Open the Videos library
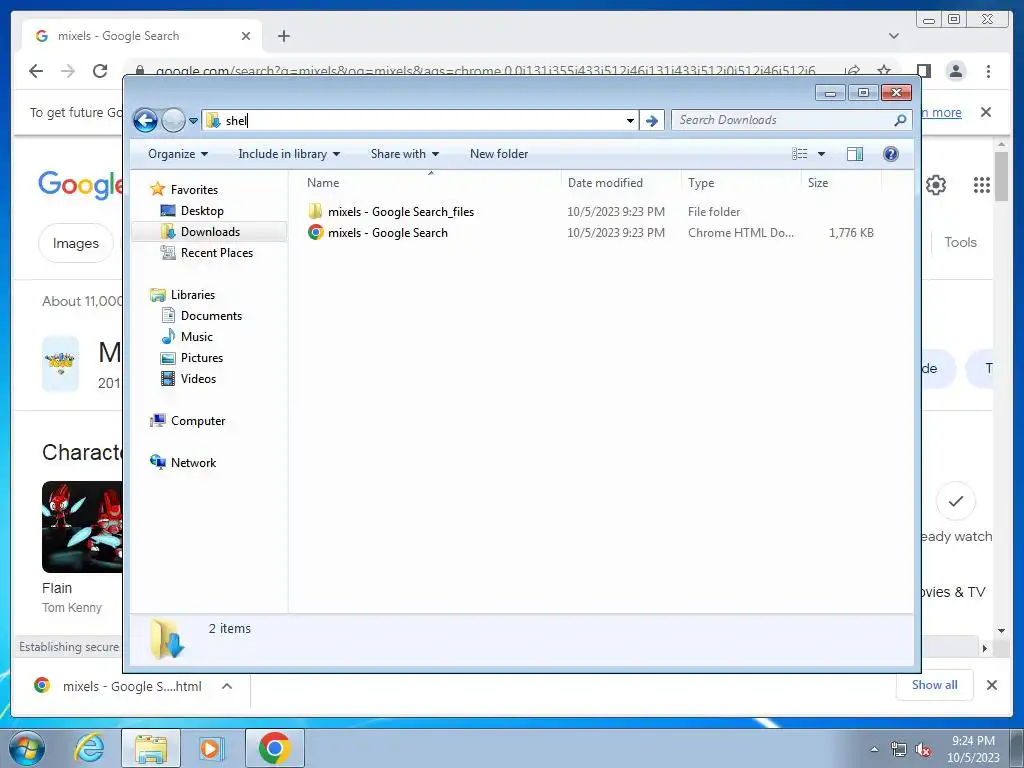Viewport: 1024px width, 768px height. [198, 379]
